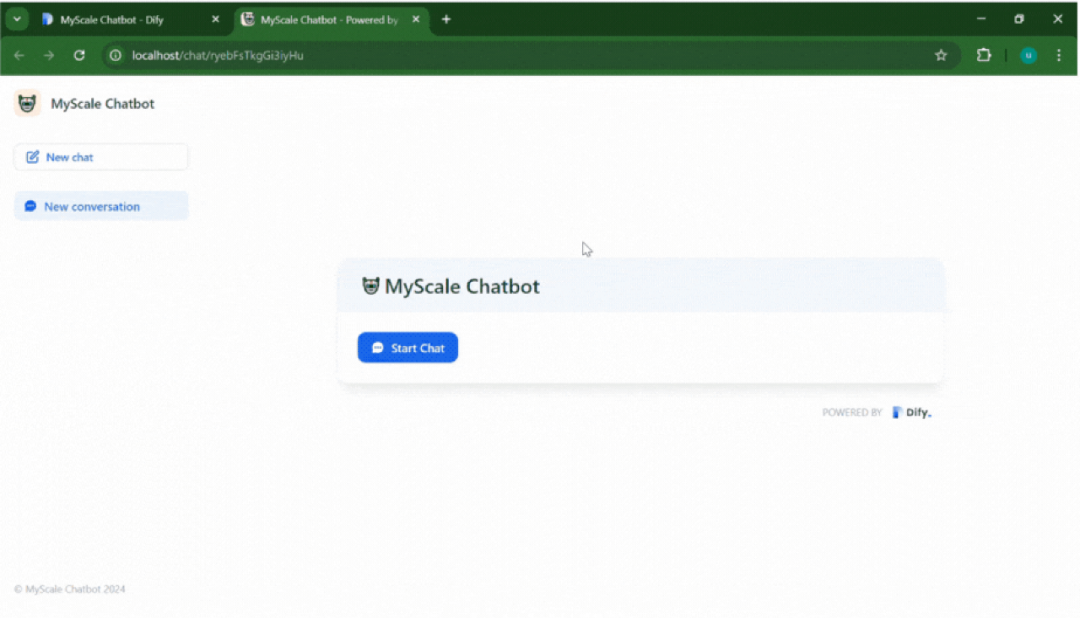Viewport: 1080px width, 618px height.
Task: View site information icon
Action: coord(116,55)
